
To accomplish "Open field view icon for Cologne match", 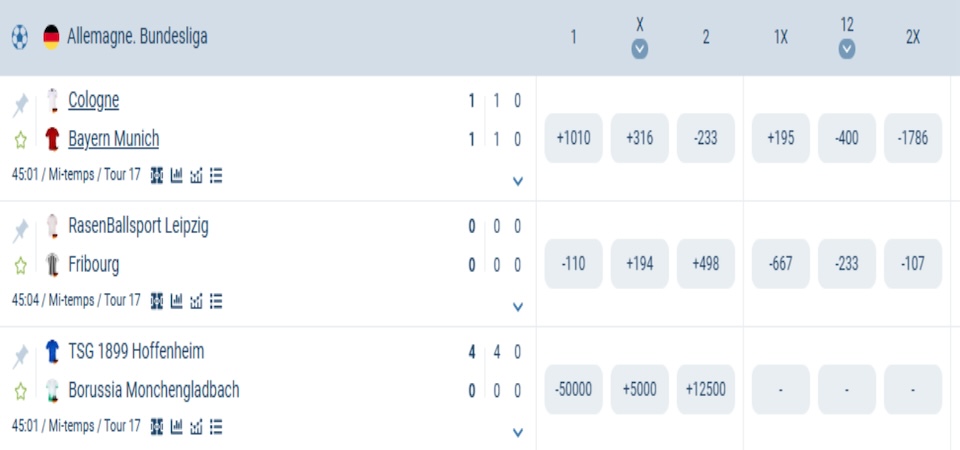I will (x=157, y=175).
